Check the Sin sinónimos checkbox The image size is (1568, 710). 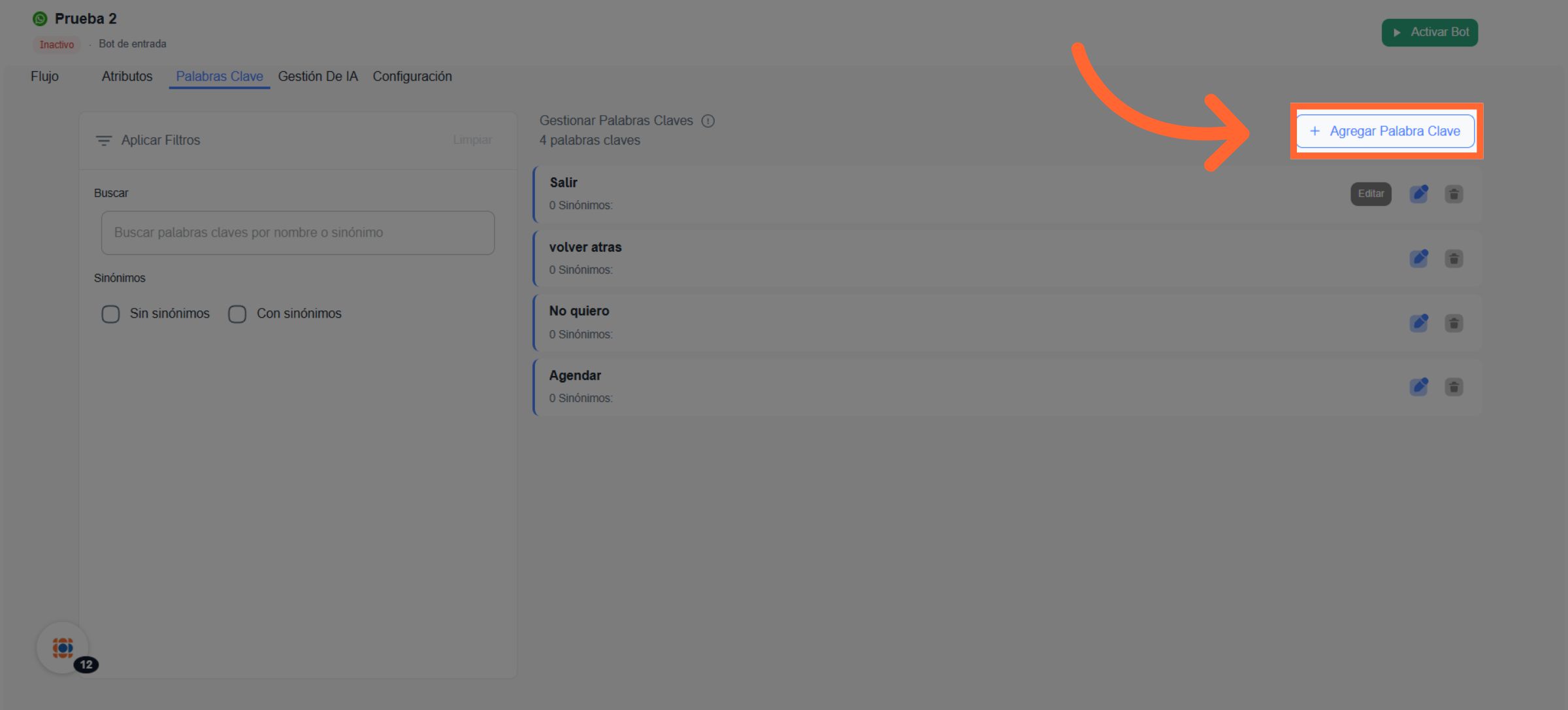(110, 314)
